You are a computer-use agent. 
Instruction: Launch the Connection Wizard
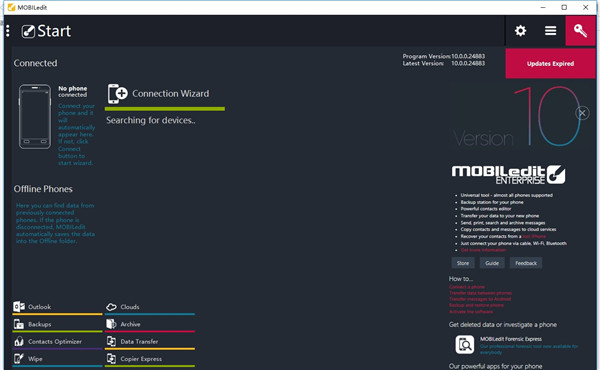171,94
